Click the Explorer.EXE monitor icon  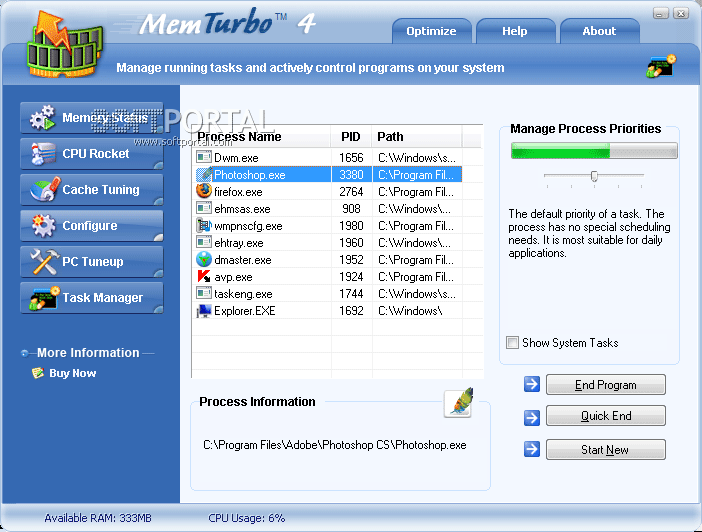204,311
